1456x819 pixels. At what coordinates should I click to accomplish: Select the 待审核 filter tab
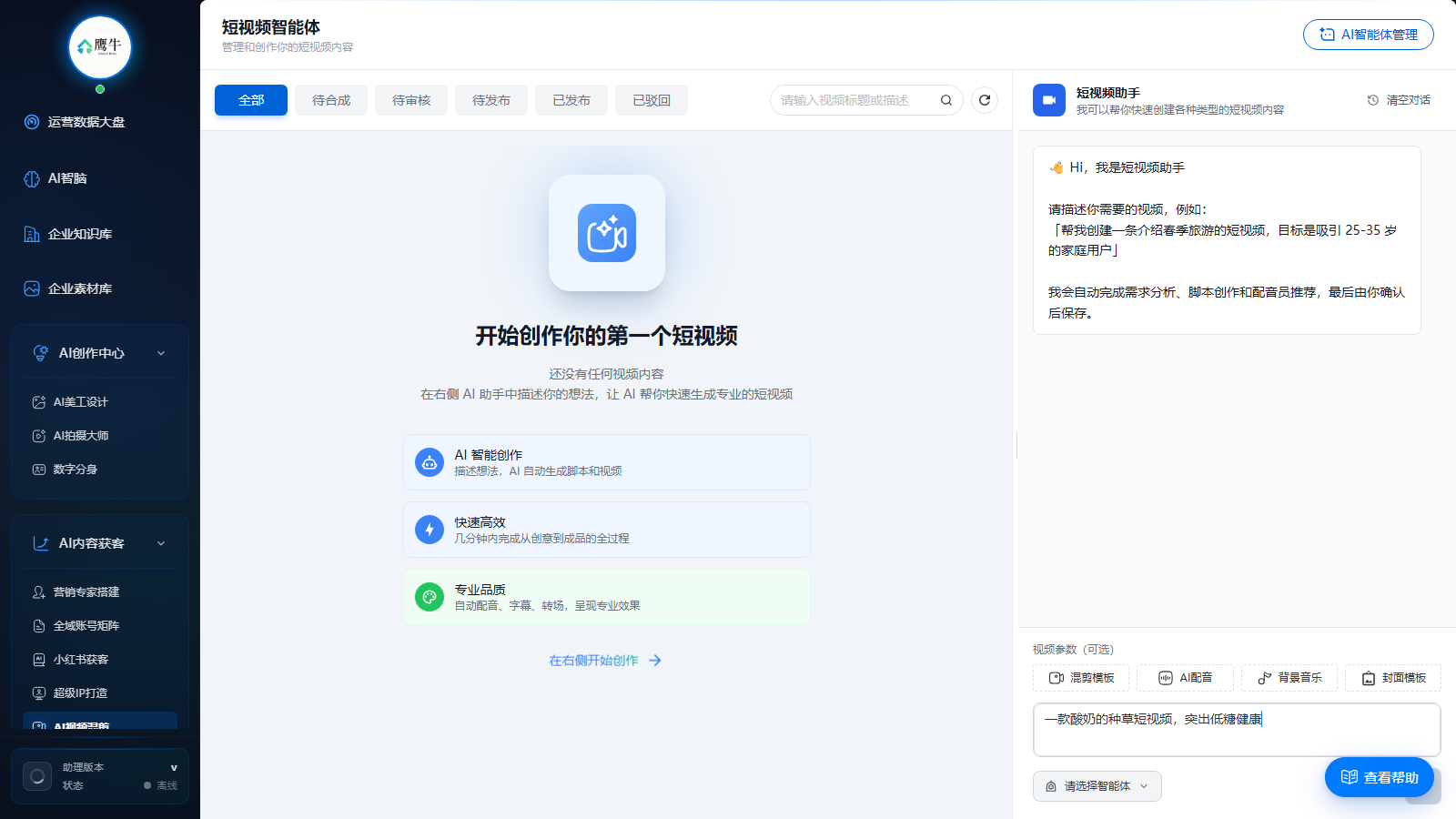tap(411, 100)
